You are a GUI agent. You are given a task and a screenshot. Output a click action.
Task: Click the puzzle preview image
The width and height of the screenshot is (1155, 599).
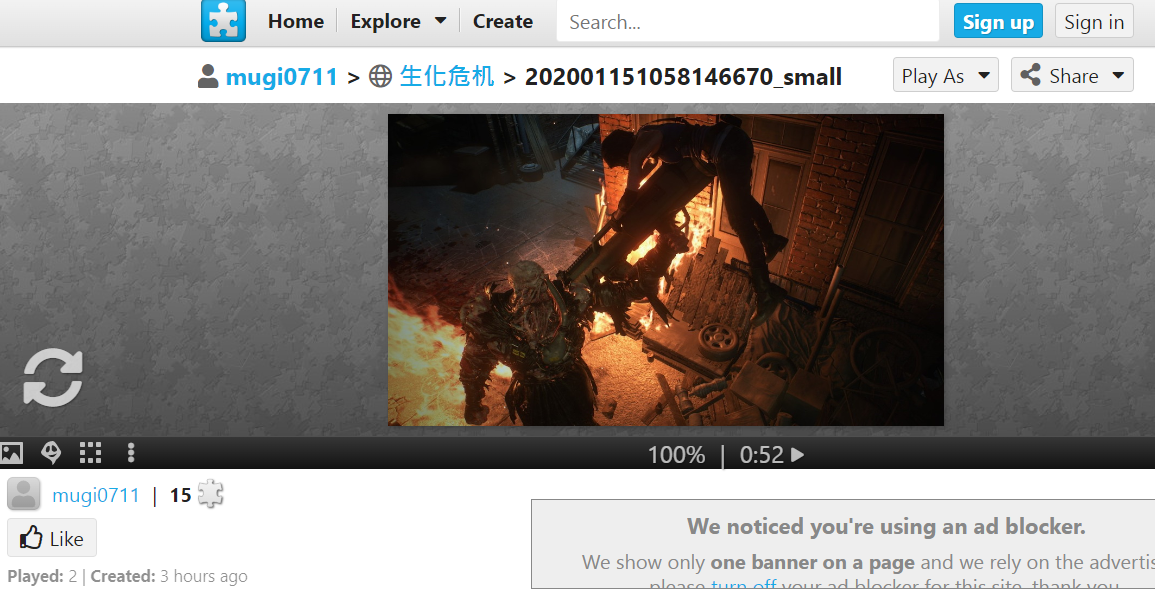pyautogui.click(x=666, y=270)
